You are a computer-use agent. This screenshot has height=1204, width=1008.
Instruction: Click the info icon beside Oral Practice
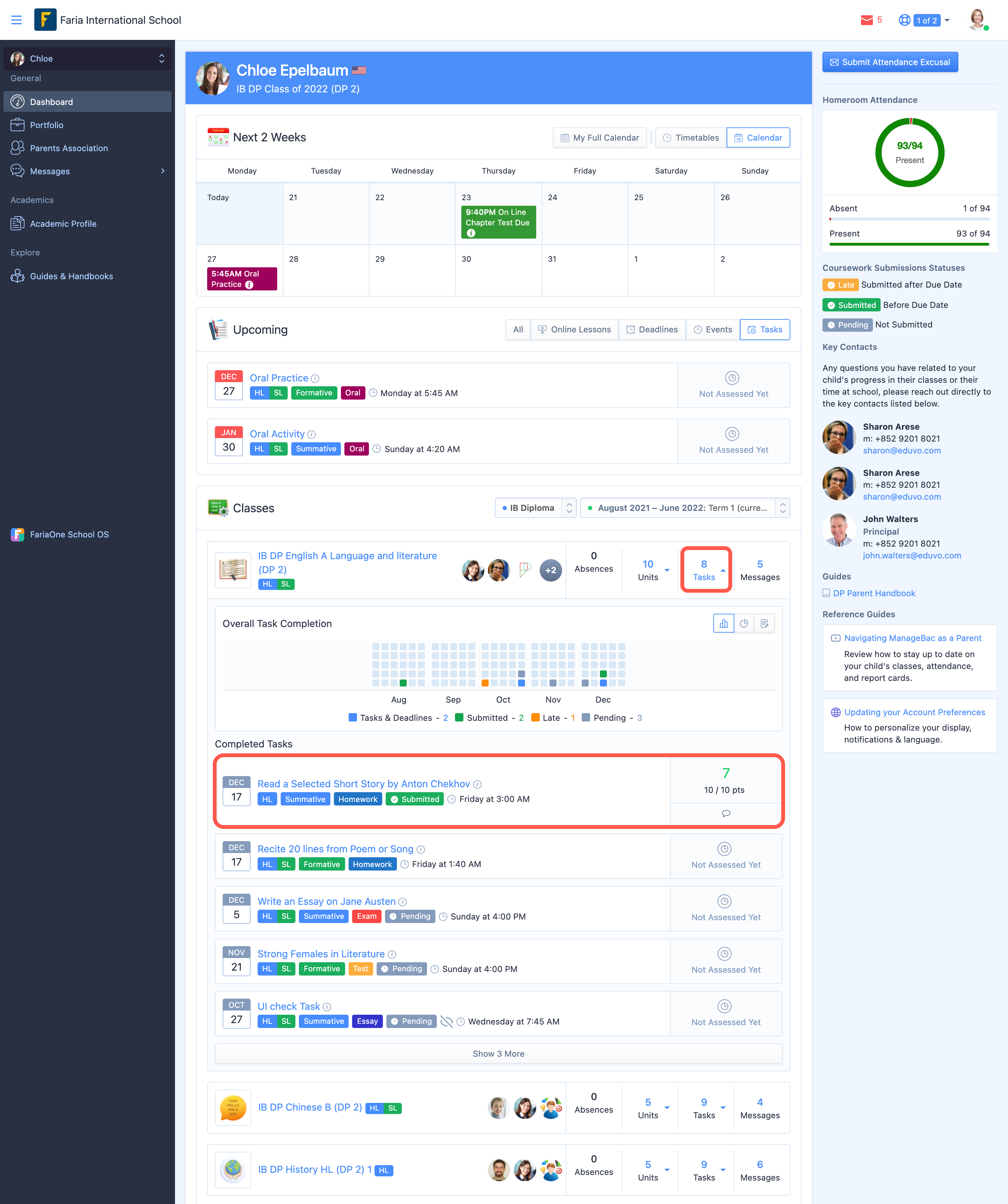coord(315,378)
